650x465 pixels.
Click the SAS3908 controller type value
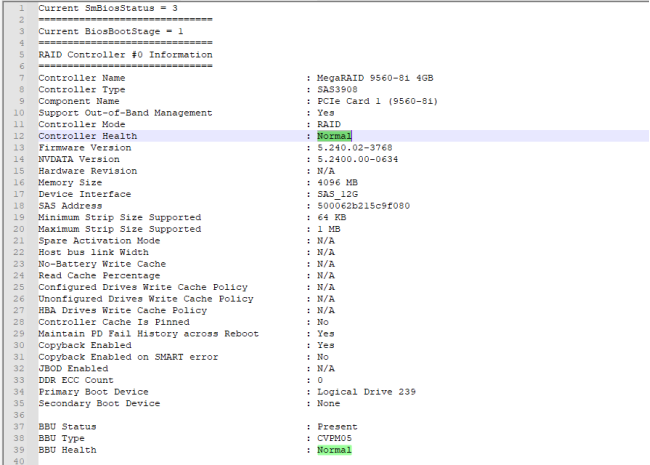pos(337,89)
